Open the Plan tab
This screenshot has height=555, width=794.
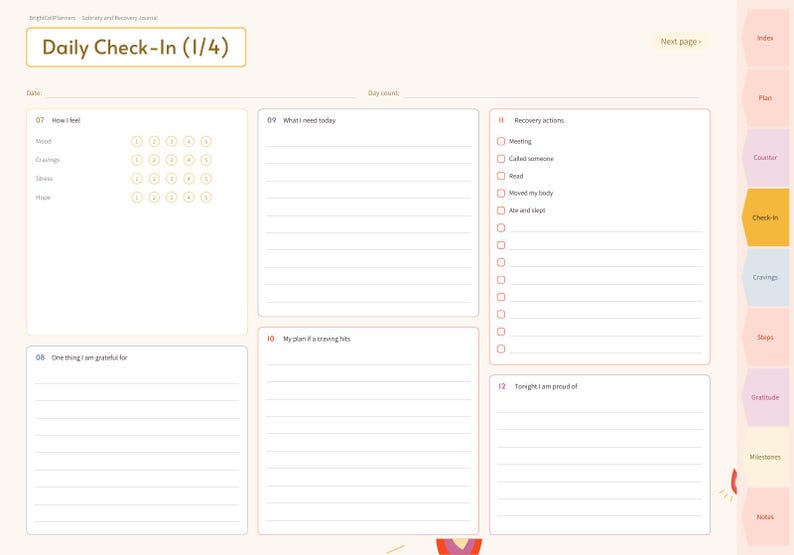coord(765,98)
